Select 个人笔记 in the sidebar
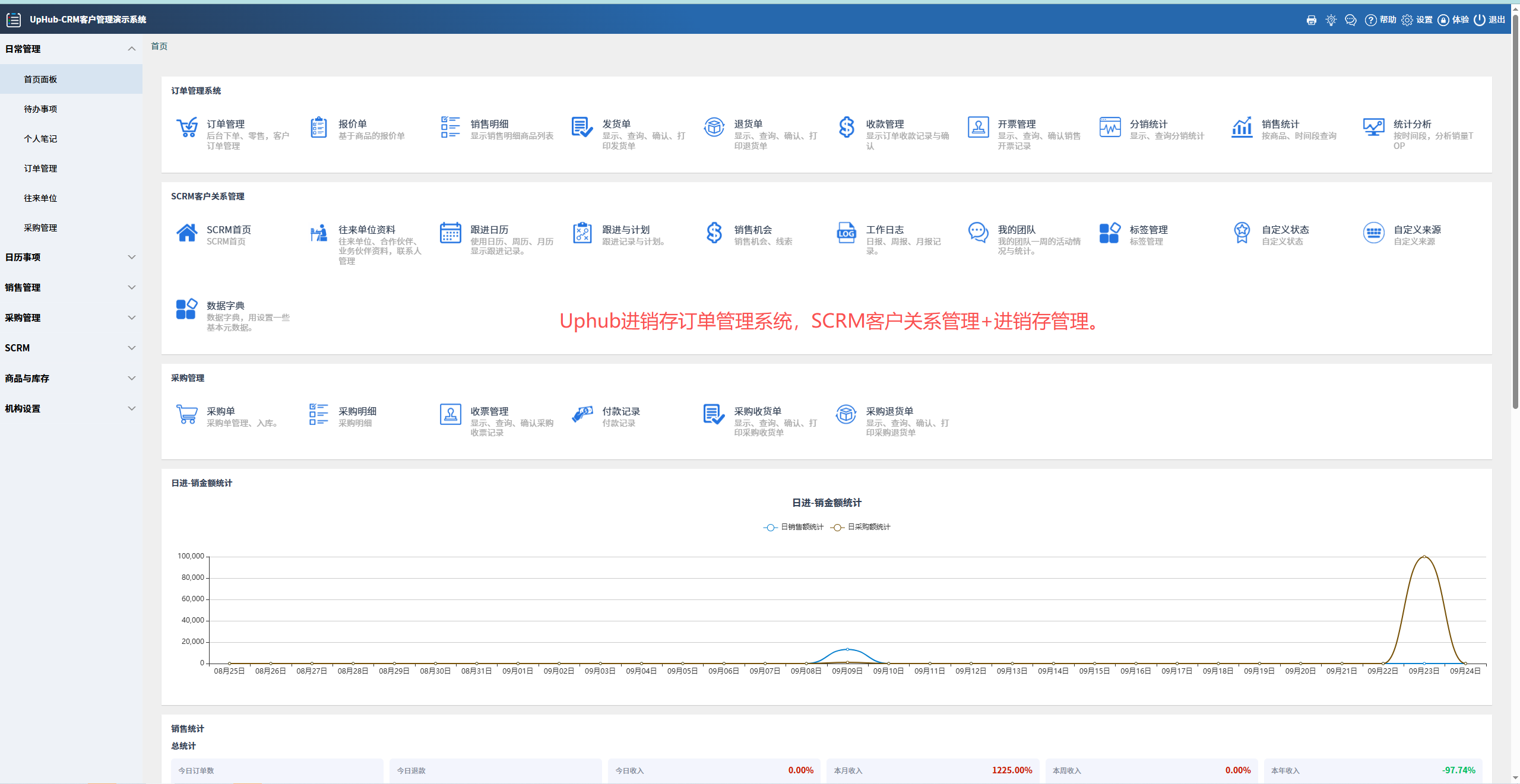Image resolution: width=1520 pixels, height=784 pixels. click(71, 138)
